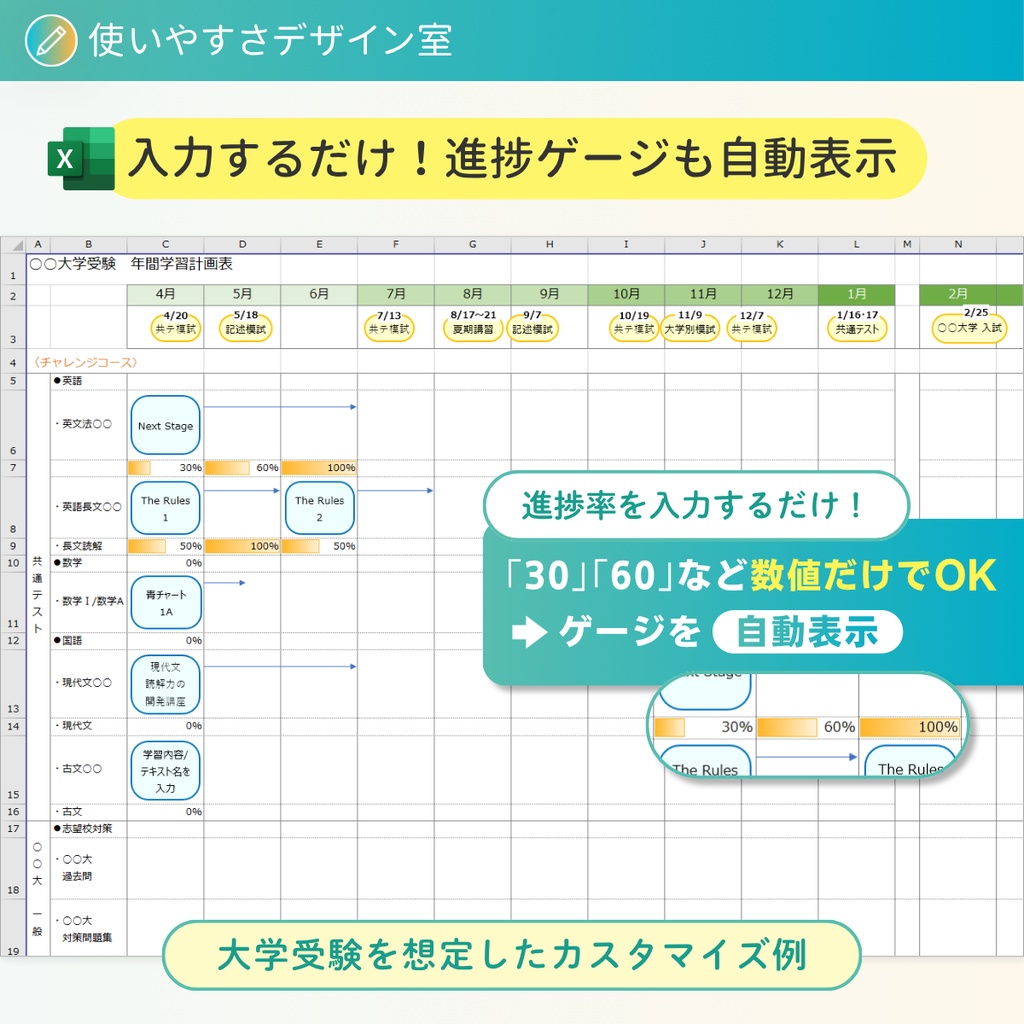Image resolution: width=1024 pixels, height=1024 pixels.
Task: Click the pencil logo icon in the banner
Action: pyautogui.click(x=51, y=40)
